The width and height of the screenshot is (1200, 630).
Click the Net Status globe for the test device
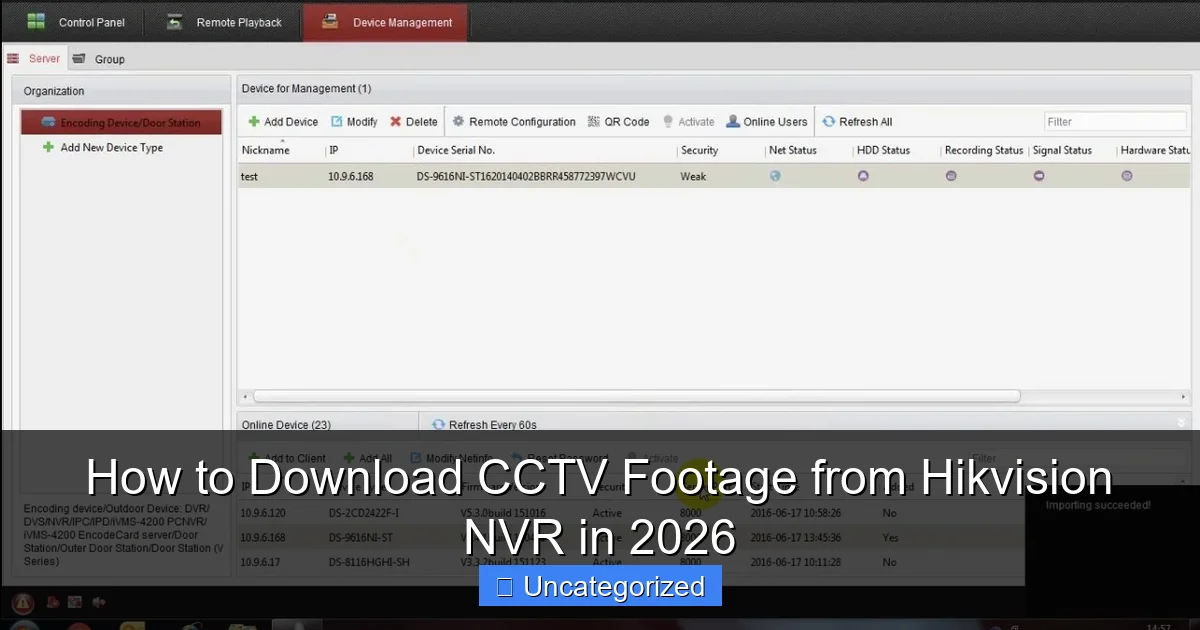pos(775,175)
